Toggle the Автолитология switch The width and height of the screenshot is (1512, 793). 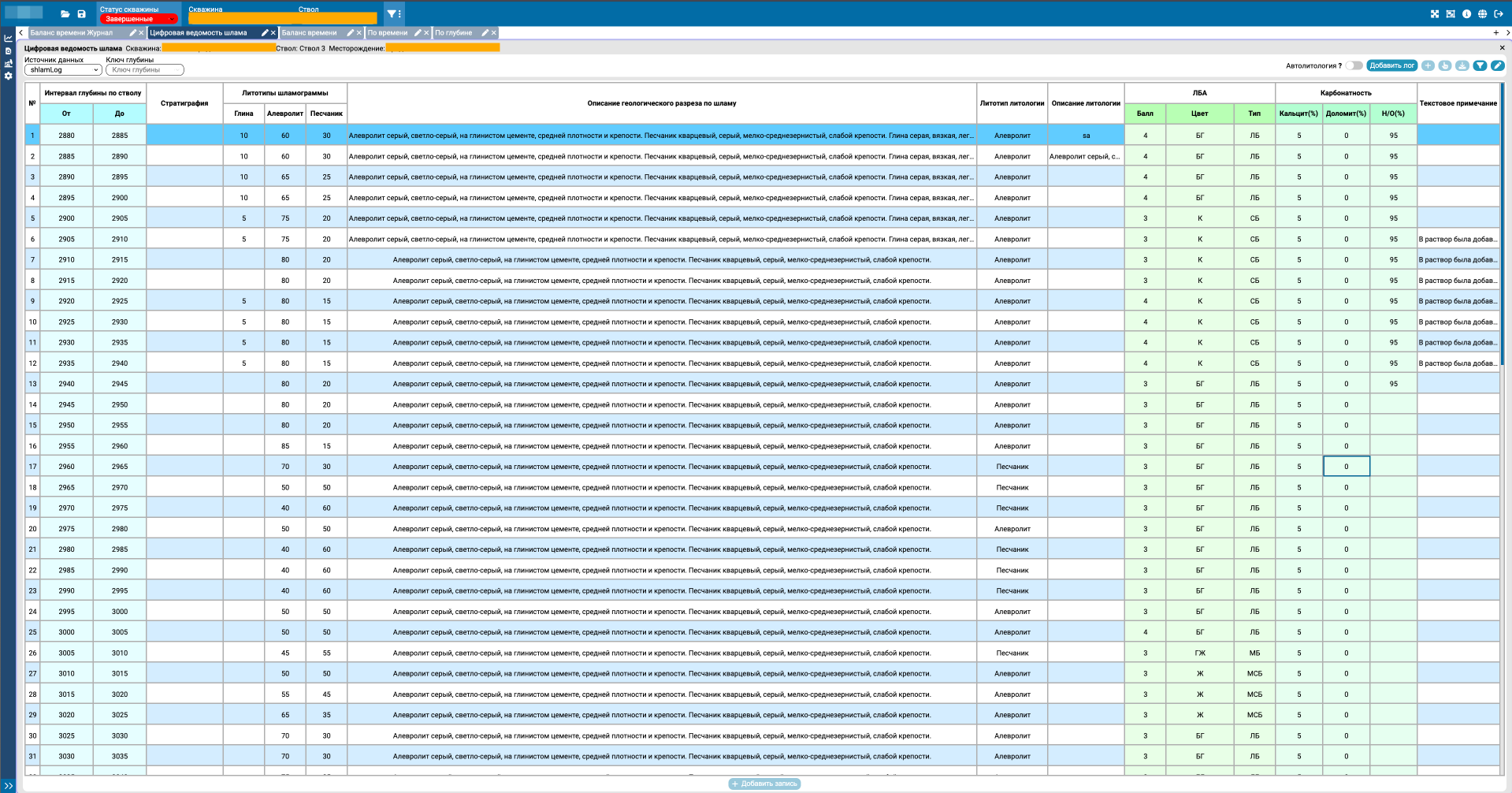[x=1354, y=65]
